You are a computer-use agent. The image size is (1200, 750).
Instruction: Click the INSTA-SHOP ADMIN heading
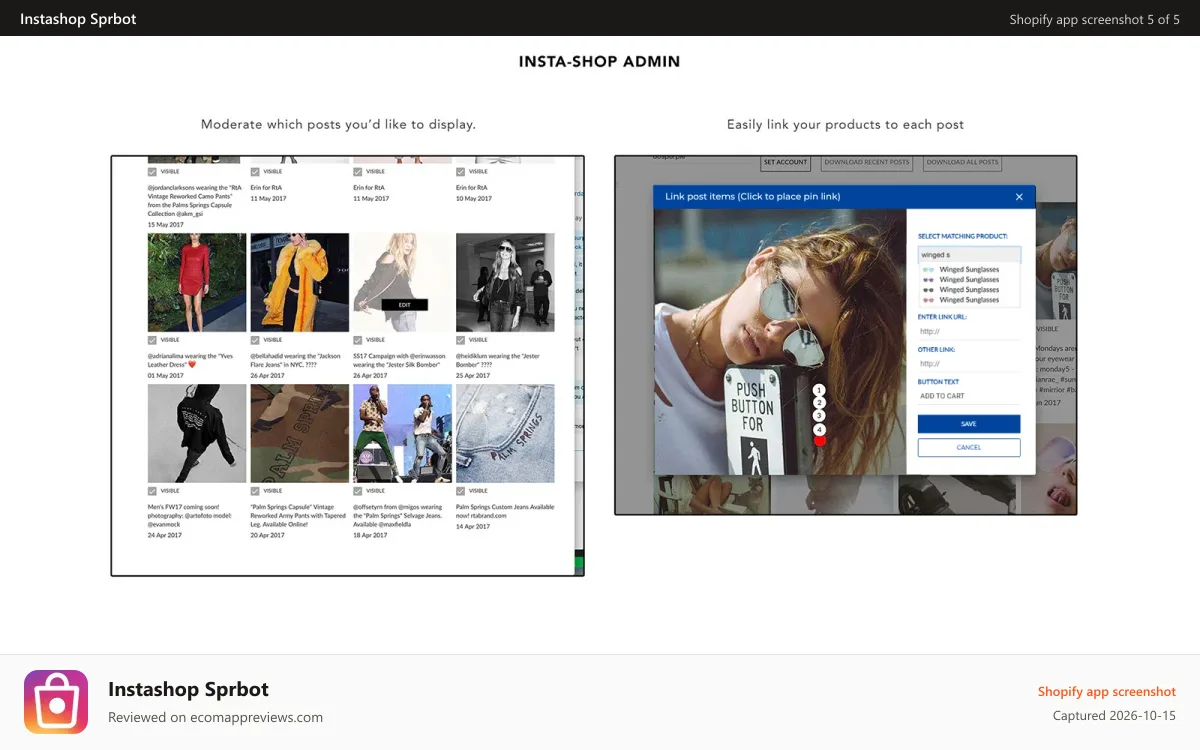(599, 61)
